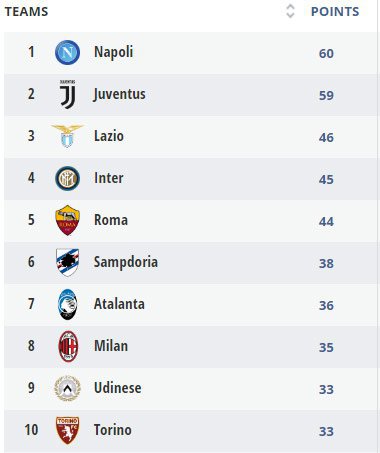Click the Atalanta club crest
This screenshot has width=380, height=453.
(x=68, y=304)
